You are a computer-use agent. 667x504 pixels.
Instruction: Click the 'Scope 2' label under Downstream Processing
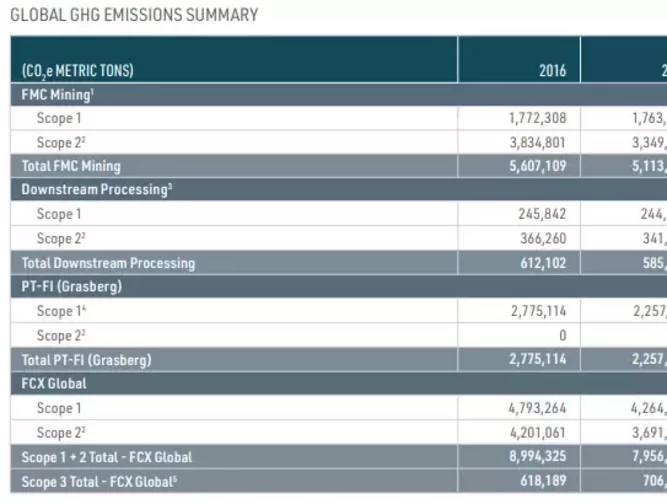(61, 239)
